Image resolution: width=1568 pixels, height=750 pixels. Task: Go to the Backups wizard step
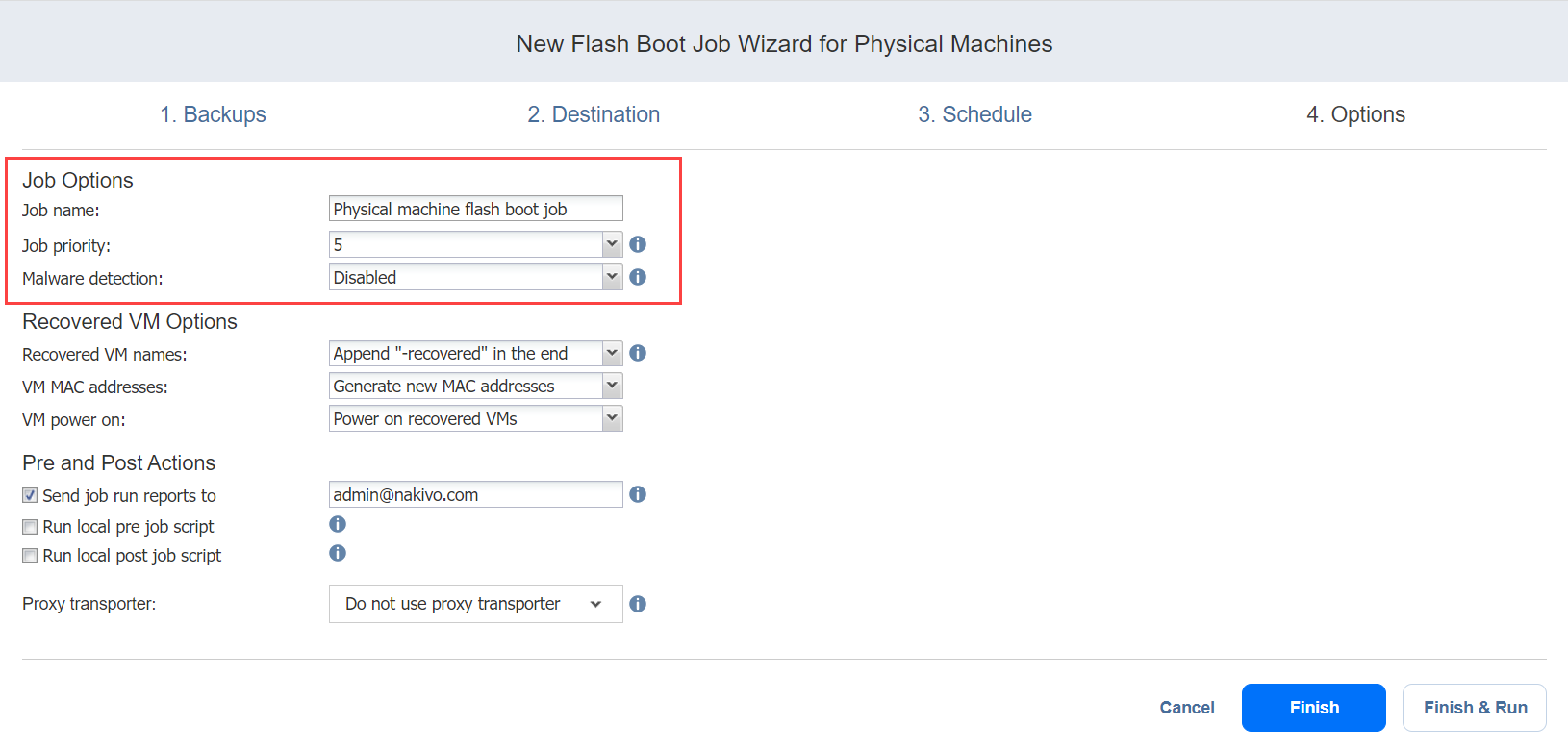pyautogui.click(x=213, y=114)
